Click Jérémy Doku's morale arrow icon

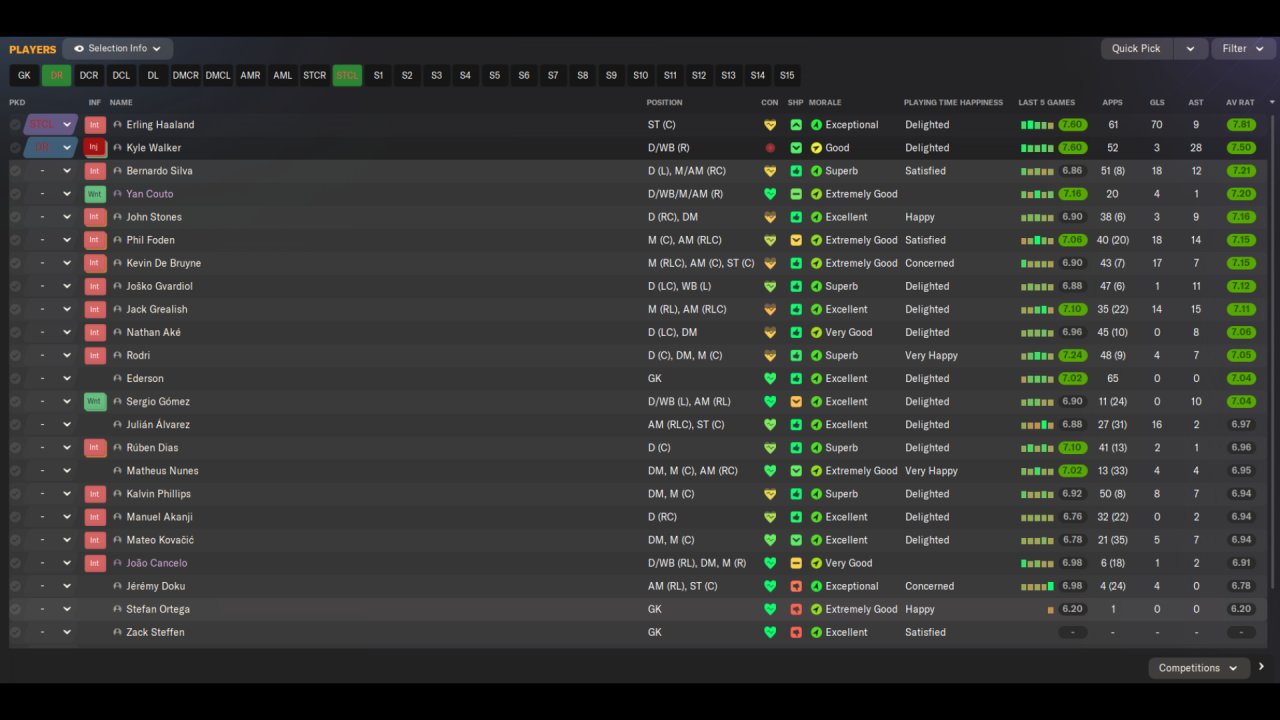tap(816, 586)
